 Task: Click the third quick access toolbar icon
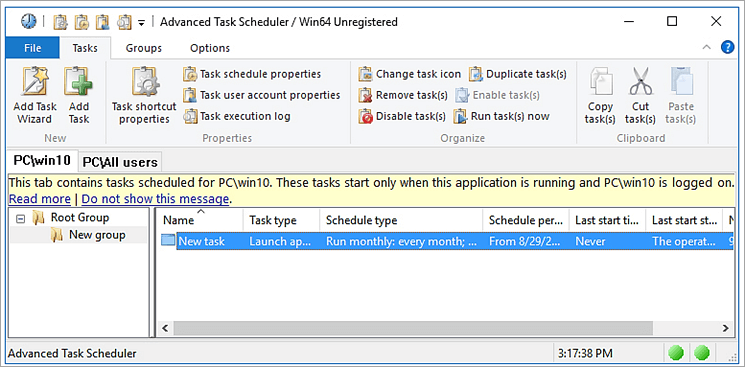pyautogui.click(x=103, y=22)
